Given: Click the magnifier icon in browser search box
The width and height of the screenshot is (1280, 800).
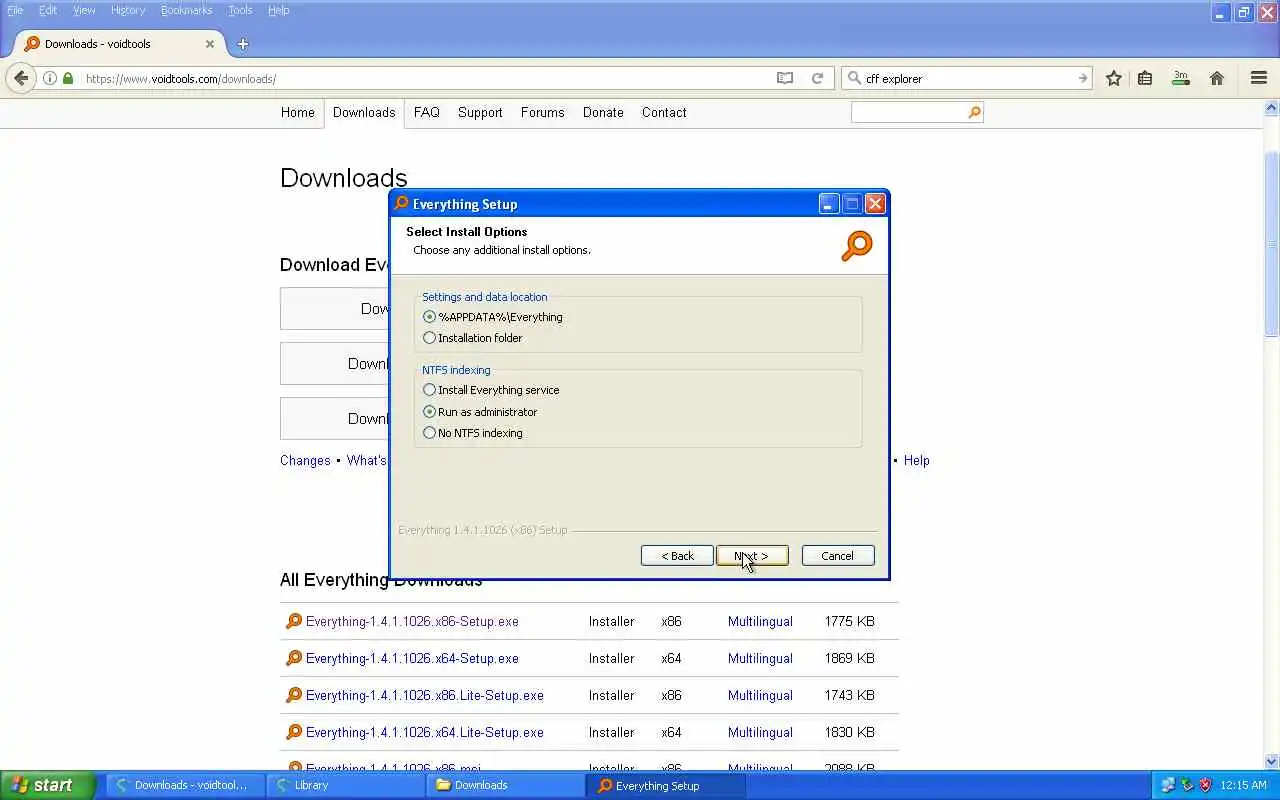Looking at the screenshot, I should (854, 78).
